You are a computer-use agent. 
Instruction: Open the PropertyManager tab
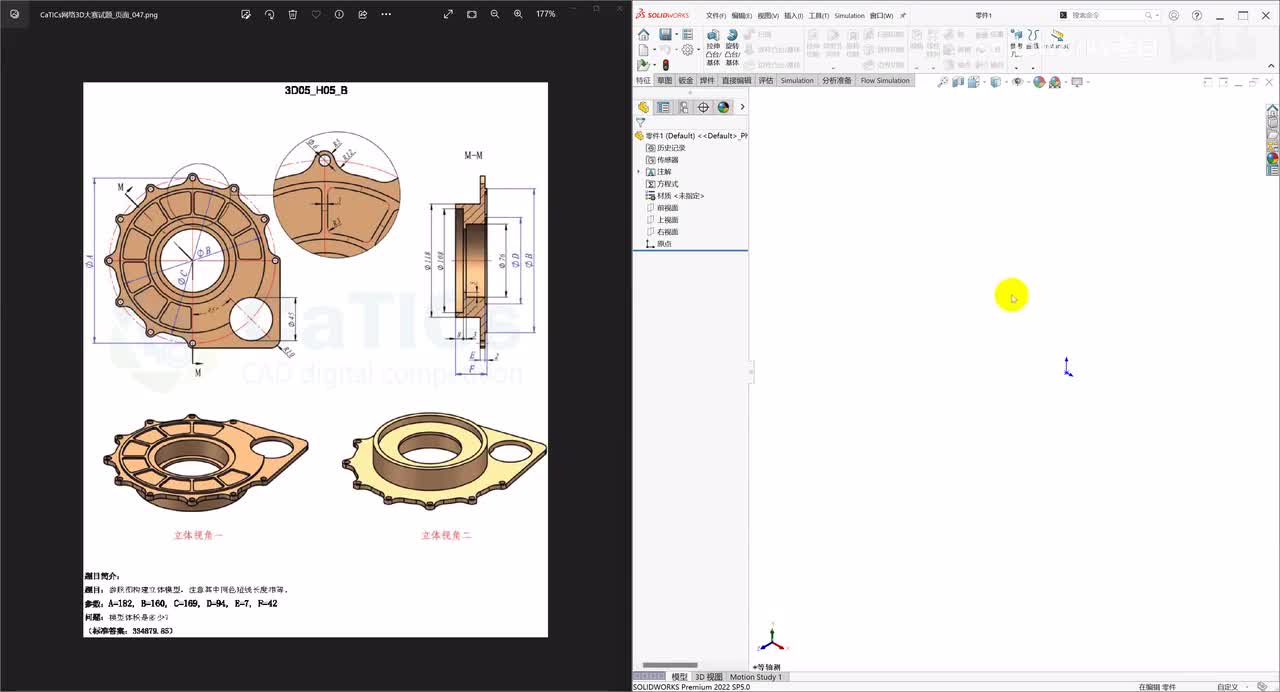click(663, 107)
